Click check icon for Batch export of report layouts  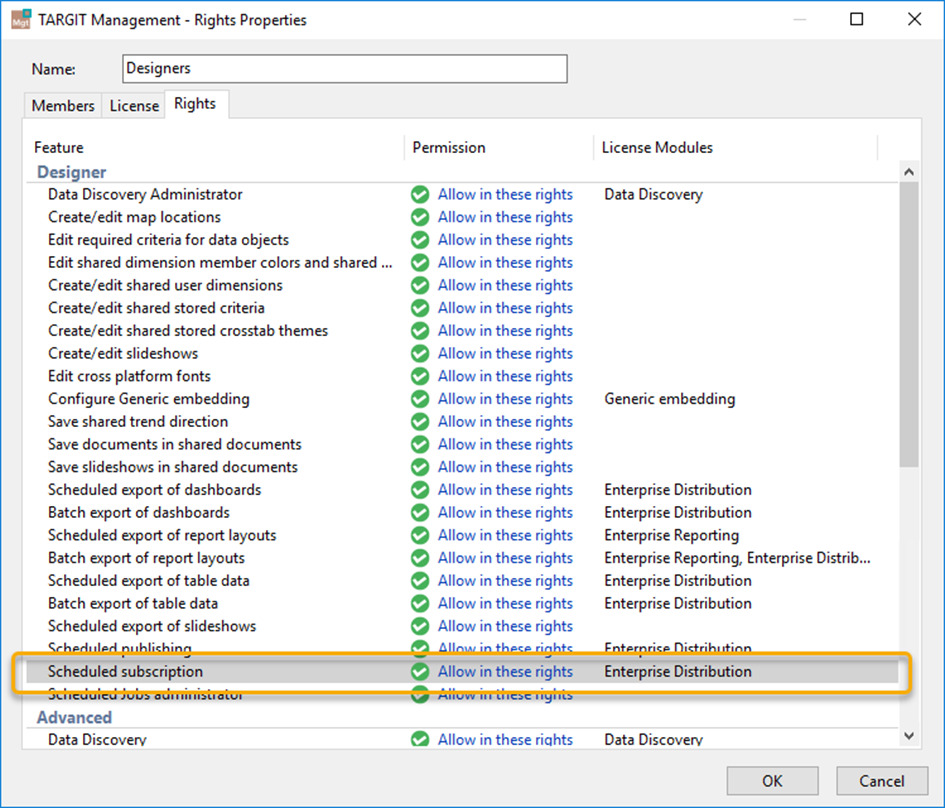point(420,558)
